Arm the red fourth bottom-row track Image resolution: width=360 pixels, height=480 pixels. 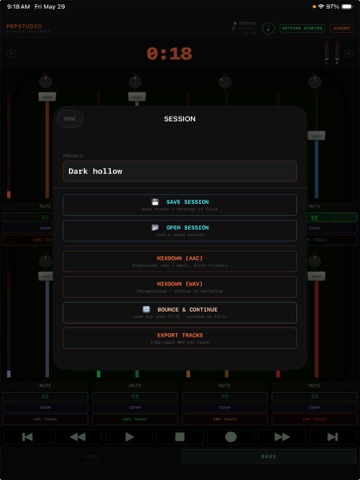pos(314,419)
